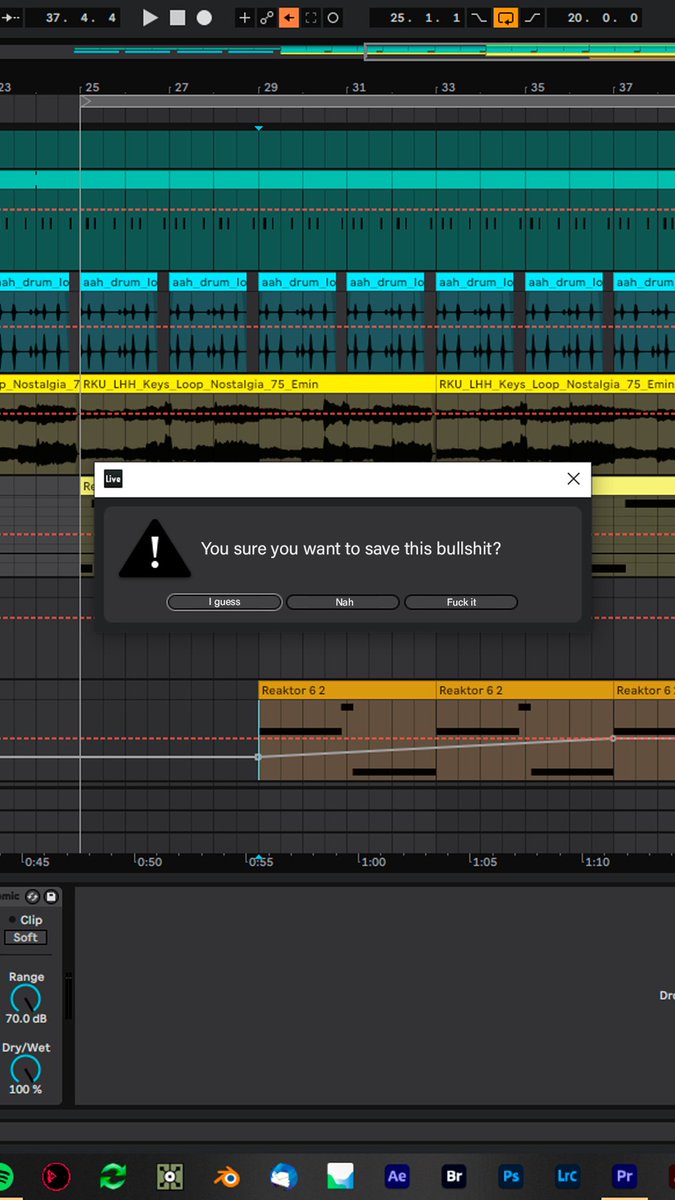Open Blender from the taskbar
The width and height of the screenshot is (675, 1200).
[226, 1176]
